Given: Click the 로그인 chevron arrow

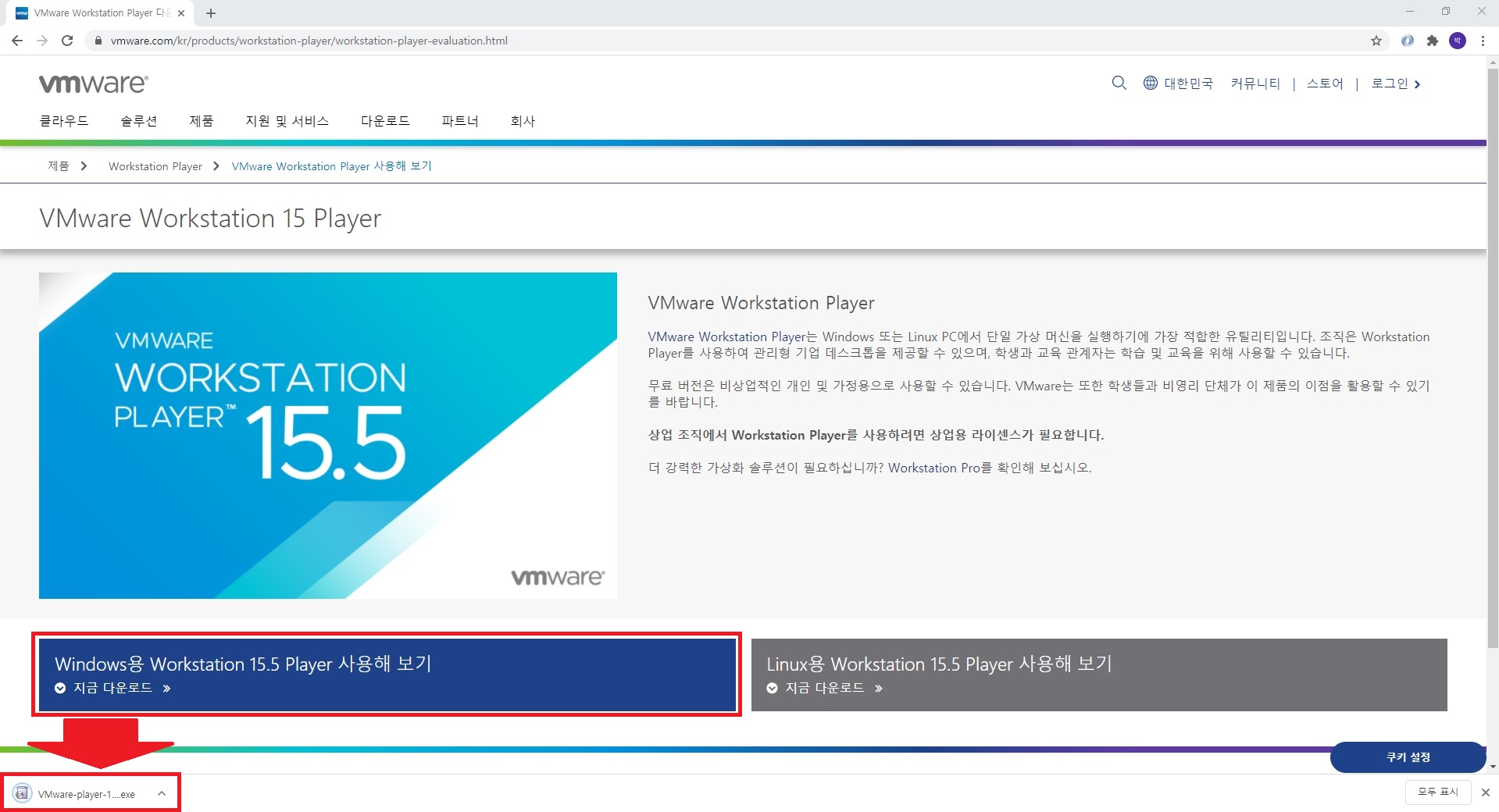Looking at the screenshot, I should [1417, 84].
